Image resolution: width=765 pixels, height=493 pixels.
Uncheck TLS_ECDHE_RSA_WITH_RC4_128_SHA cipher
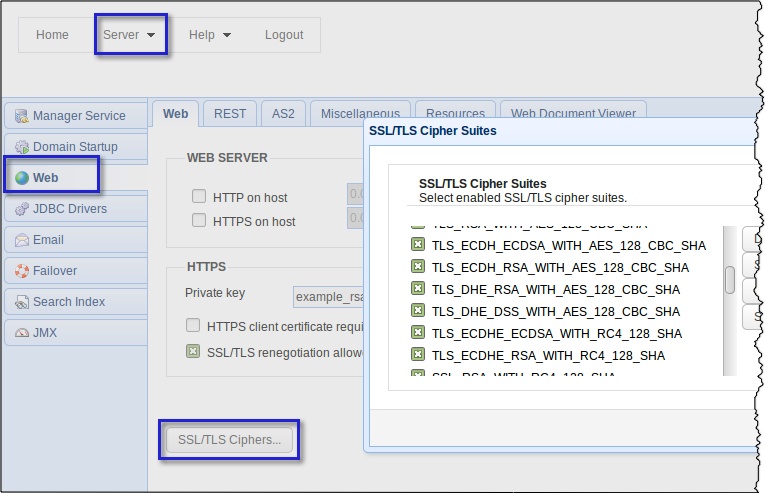point(418,354)
